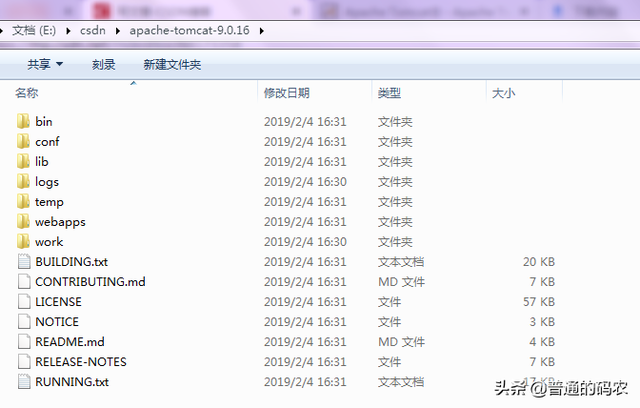Screen dimensions: 640x408
Task: Select the README.md file icon
Action: pos(24,341)
